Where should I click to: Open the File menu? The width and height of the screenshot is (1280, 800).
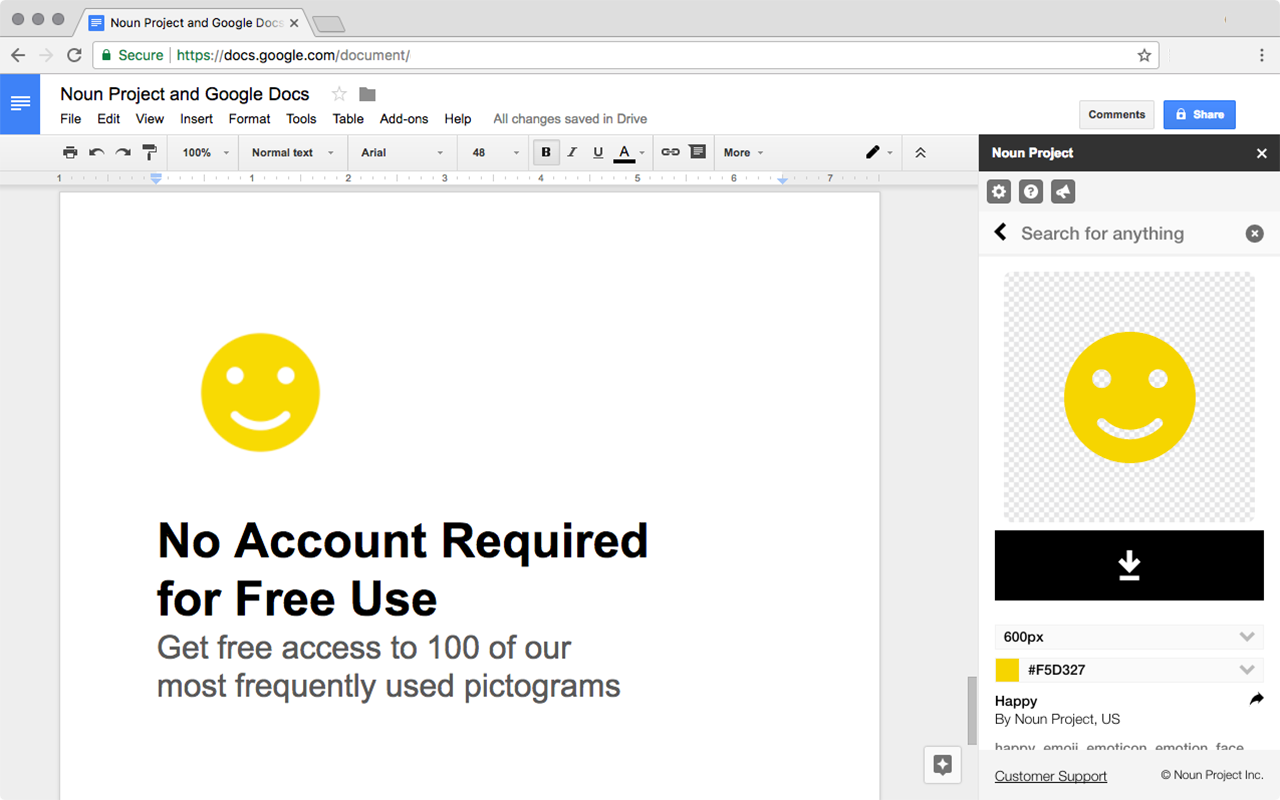(x=71, y=118)
